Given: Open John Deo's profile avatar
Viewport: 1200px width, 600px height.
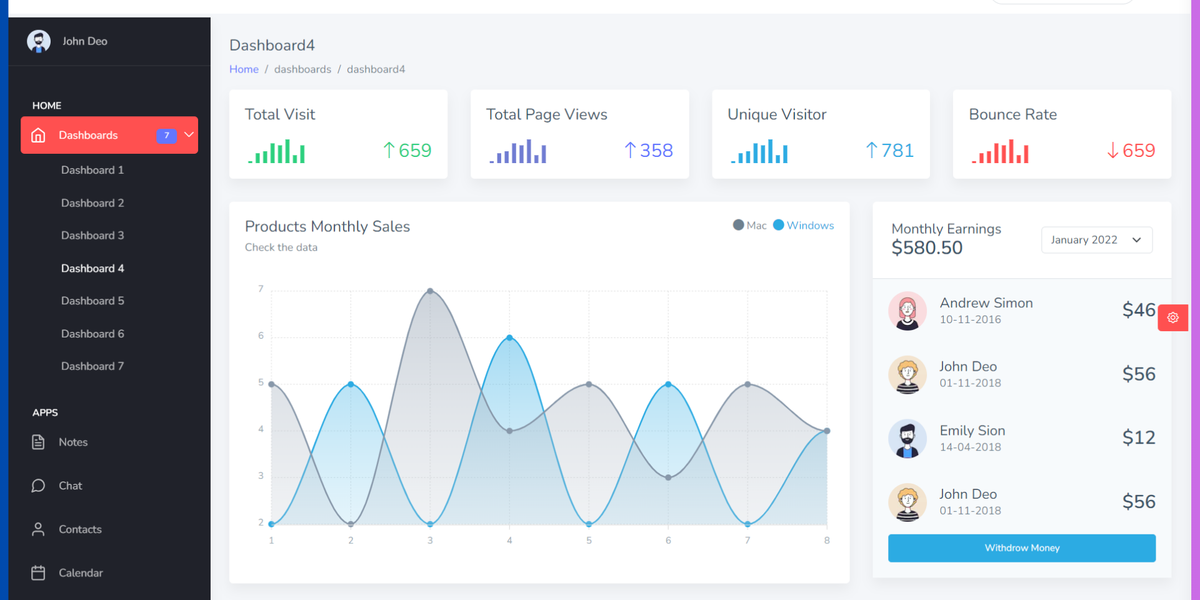Looking at the screenshot, I should pos(38,41).
